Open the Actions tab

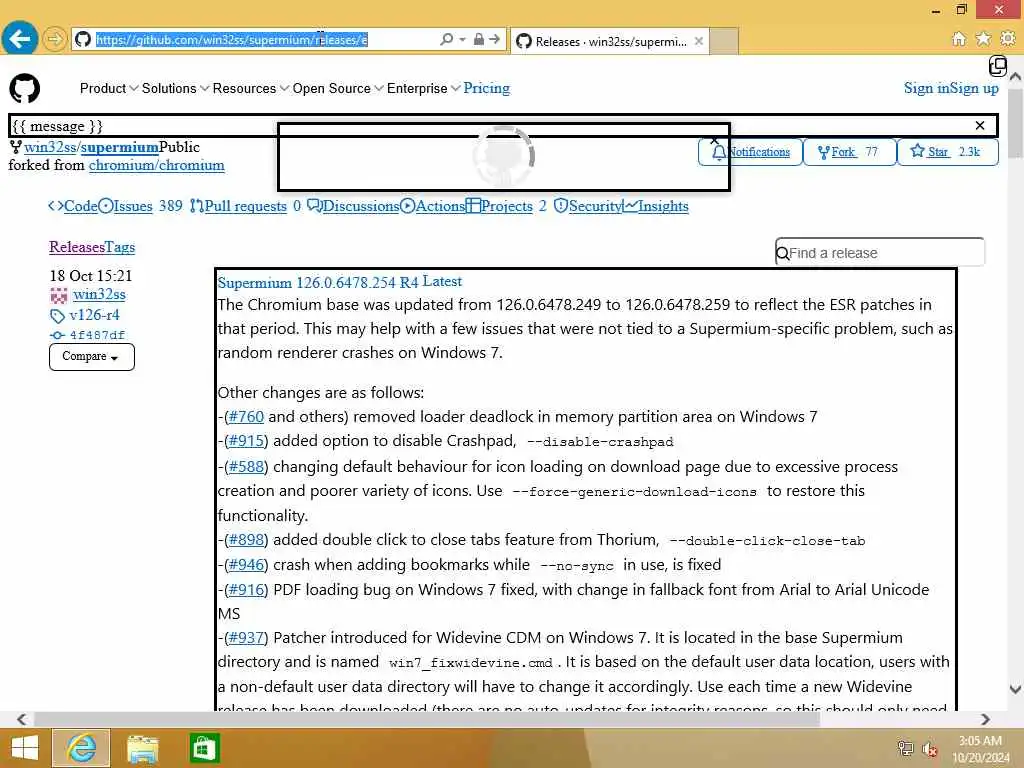[x=432, y=206]
